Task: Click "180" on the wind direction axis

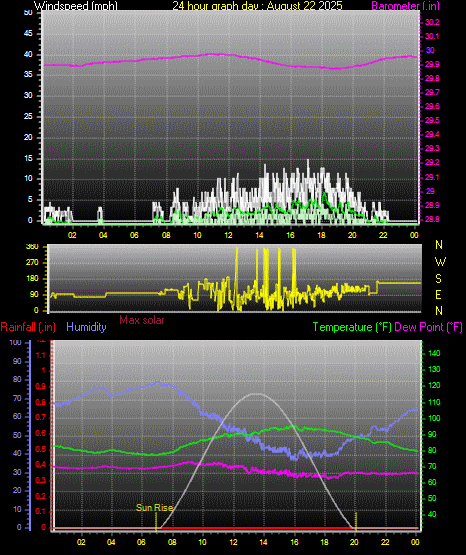Action: [x=32, y=279]
